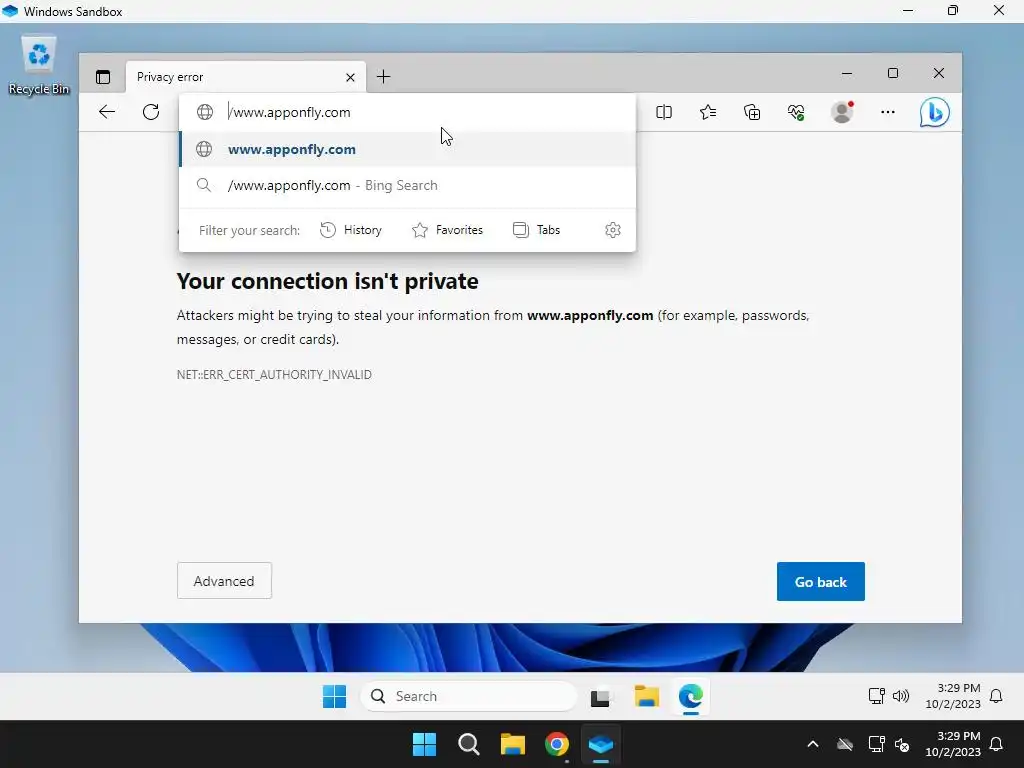
Task: Open the Edge profile avatar
Action: click(x=842, y=112)
